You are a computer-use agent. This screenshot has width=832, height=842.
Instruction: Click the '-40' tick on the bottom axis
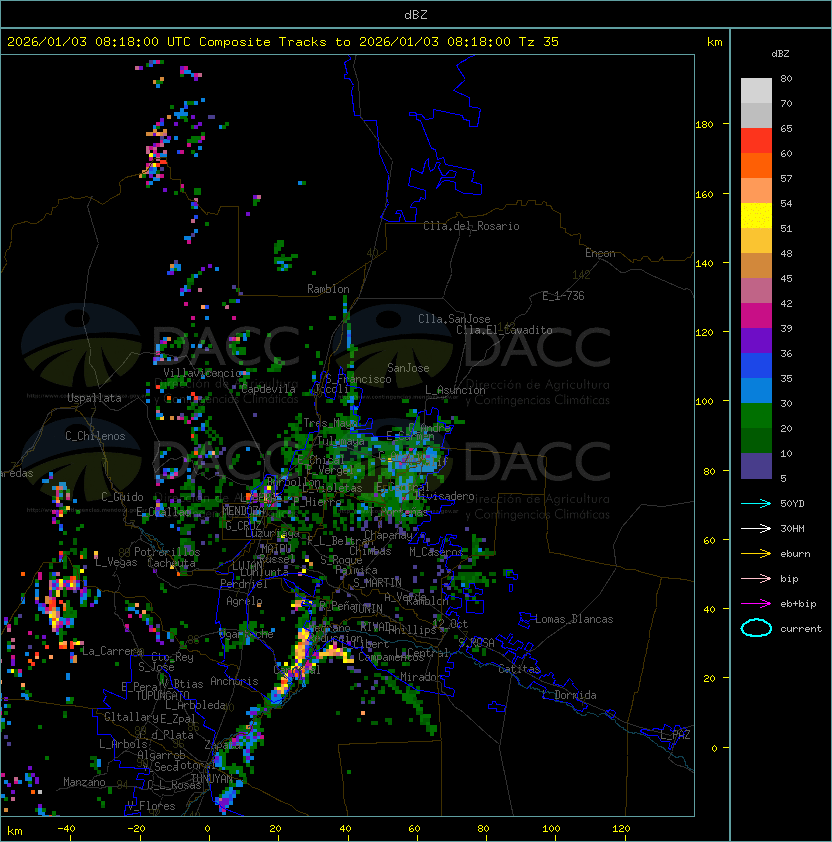tap(66, 829)
